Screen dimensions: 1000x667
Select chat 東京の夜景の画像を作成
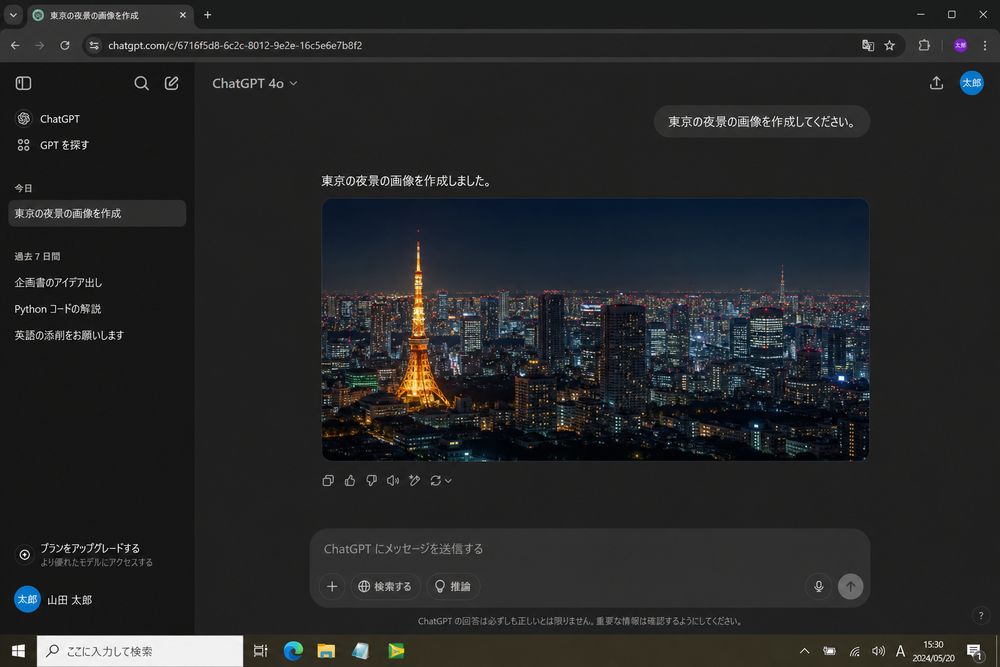[x=97, y=213]
